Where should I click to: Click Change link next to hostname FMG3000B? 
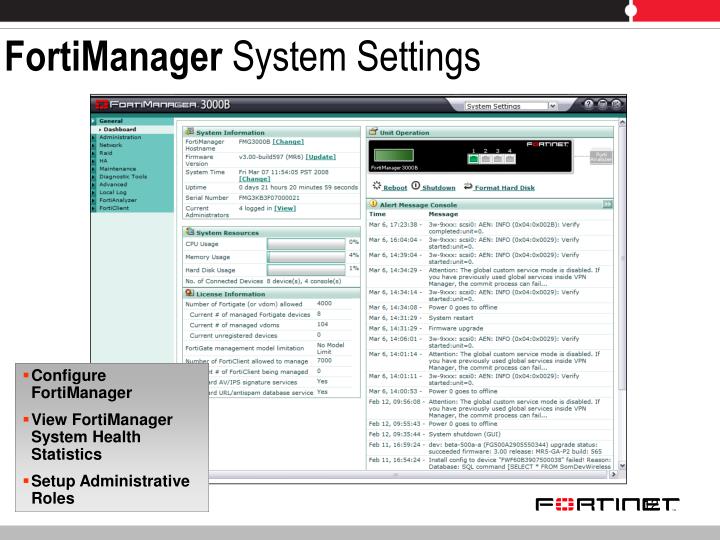288,142
